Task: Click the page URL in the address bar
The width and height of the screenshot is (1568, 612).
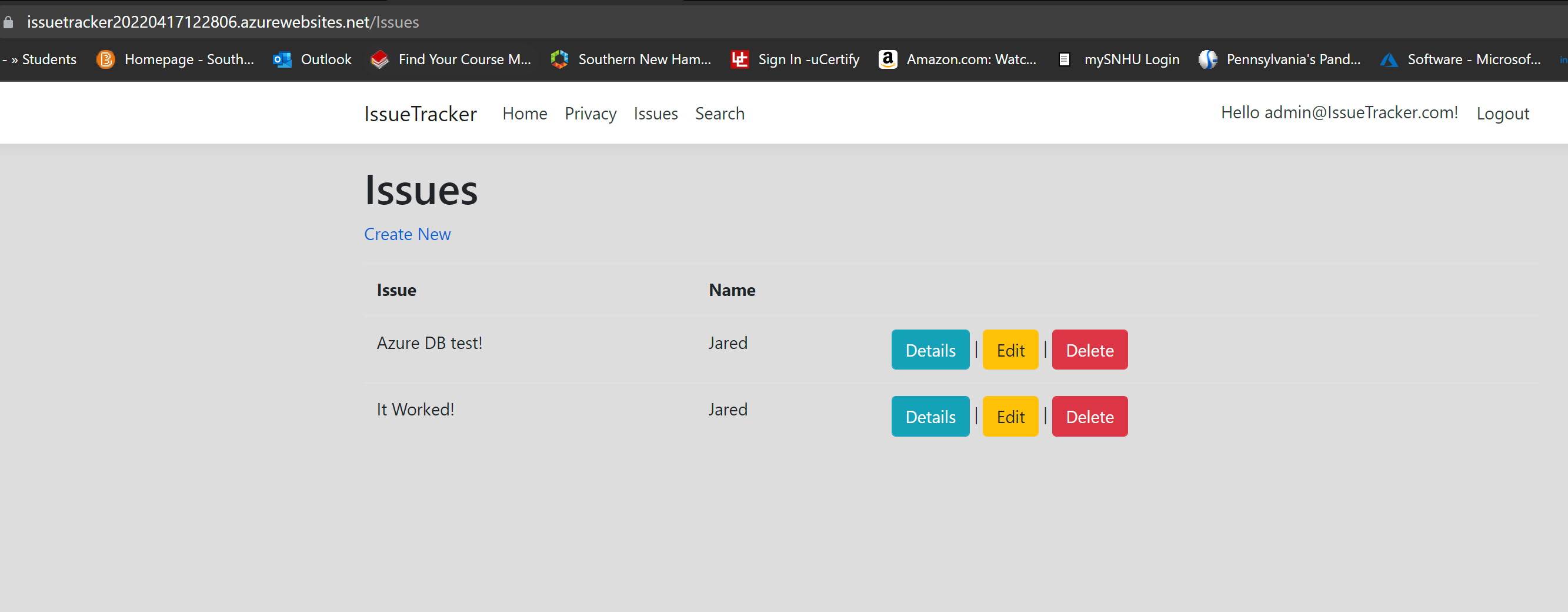Action: pos(223,22)
